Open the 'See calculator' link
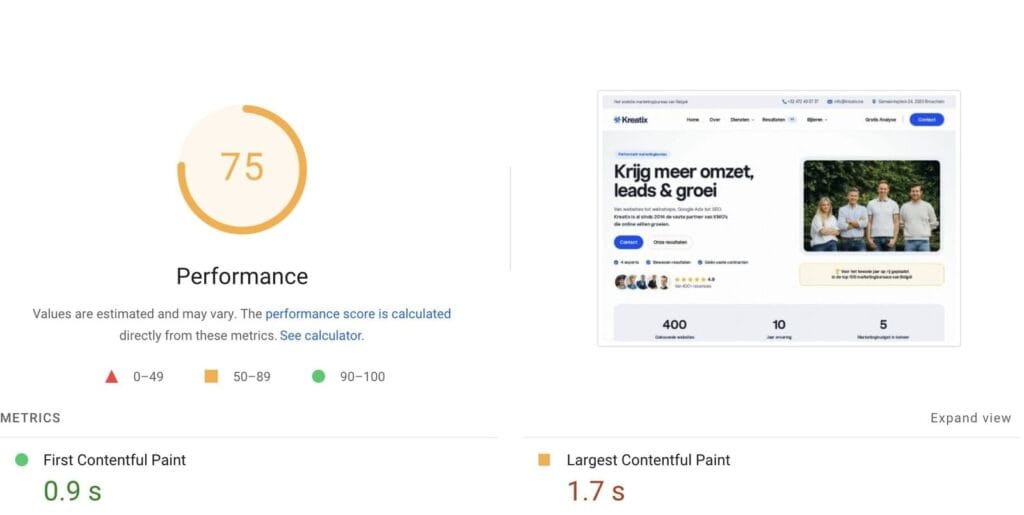 (x=321, y=336)
